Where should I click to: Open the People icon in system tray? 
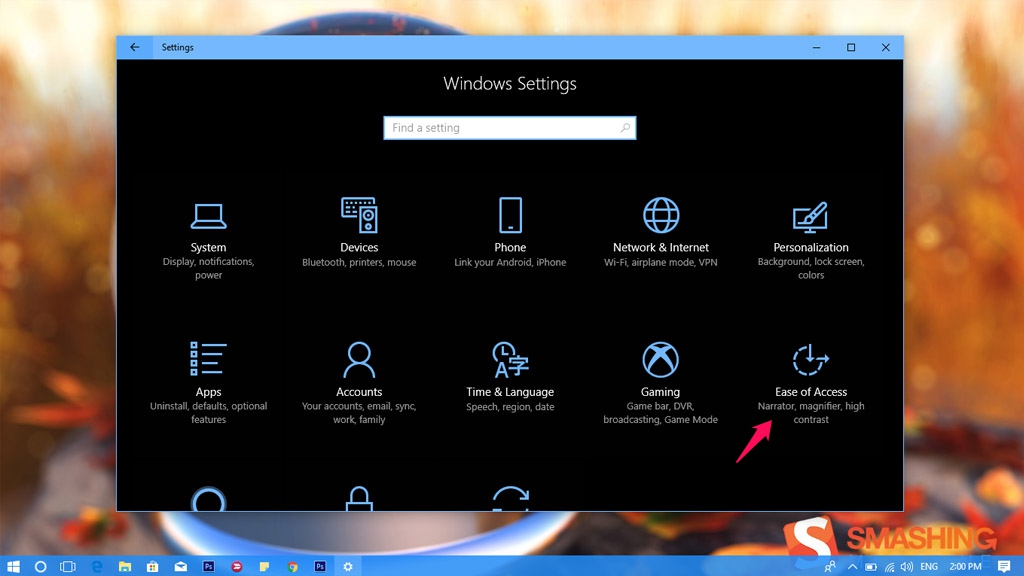point(830,566)
